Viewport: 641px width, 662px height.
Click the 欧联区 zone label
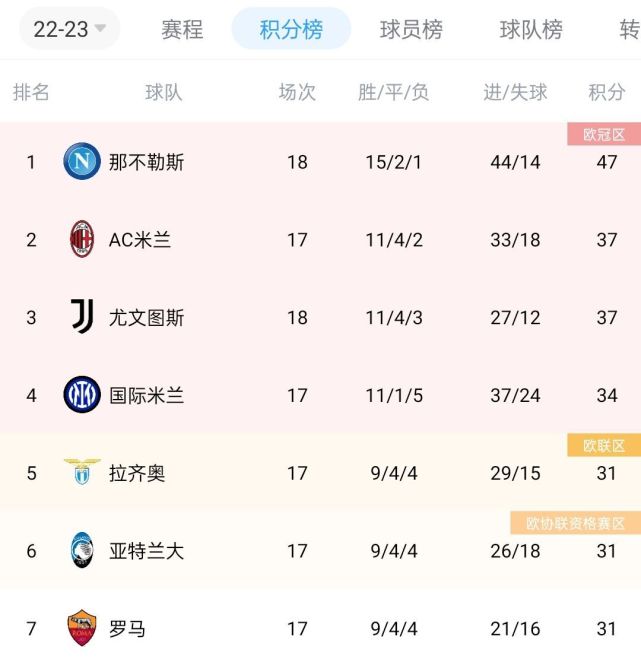tap(604, 446)
